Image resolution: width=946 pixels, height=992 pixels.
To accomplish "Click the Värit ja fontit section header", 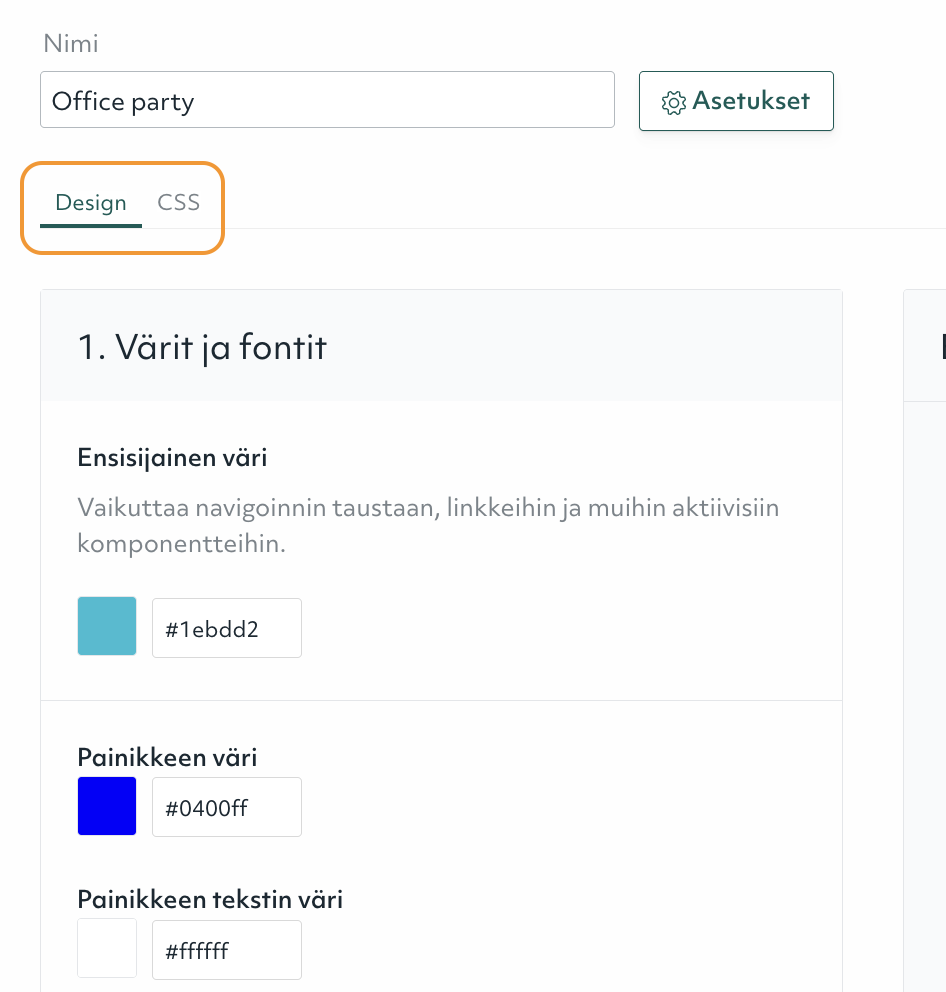I will coord(200,348).
